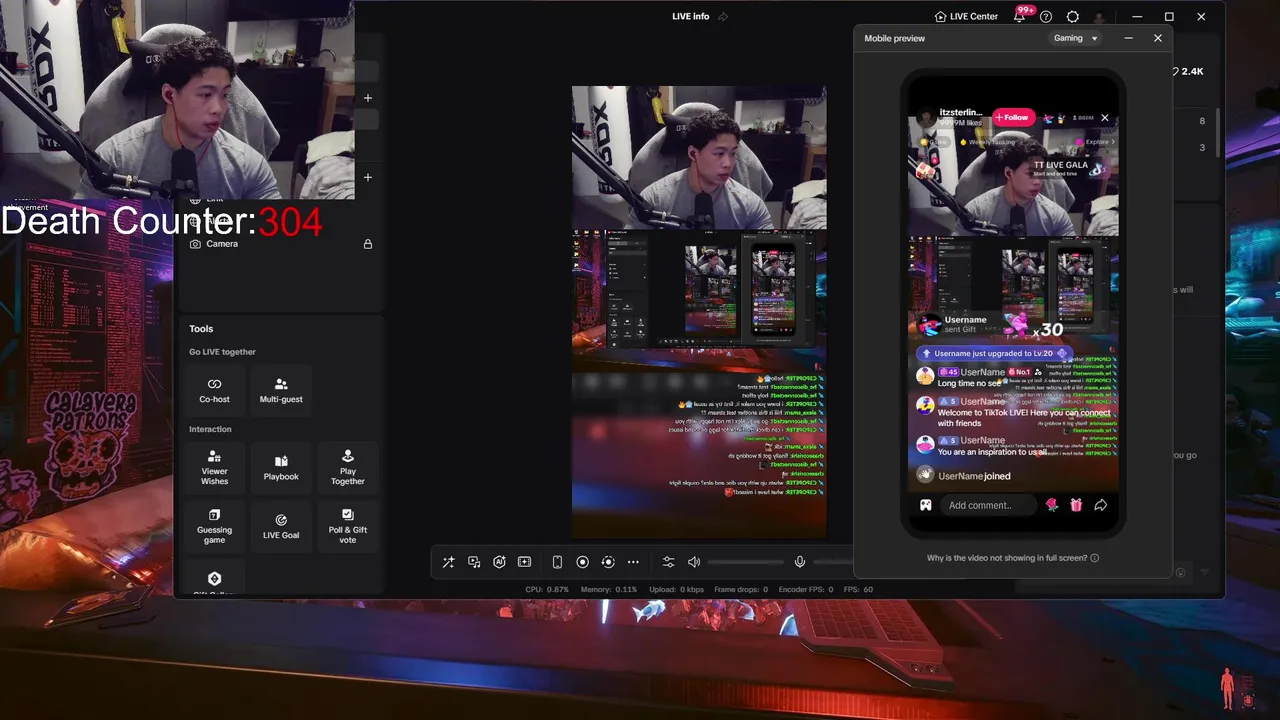Click the Add comment field
Viewport: 1280px width, 720px height.
pos(986,505)
